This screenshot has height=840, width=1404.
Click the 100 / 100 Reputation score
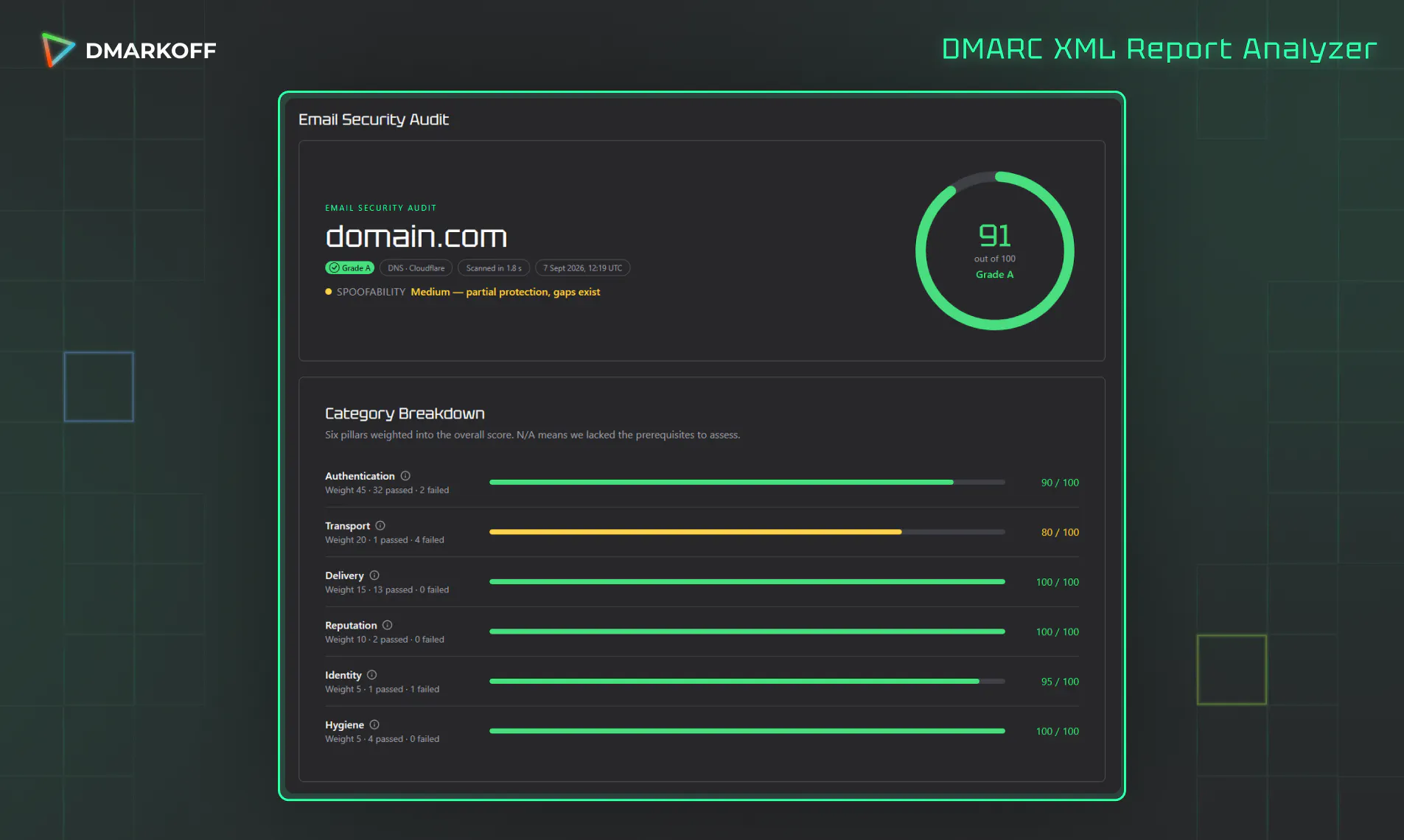click(1058, 631)
